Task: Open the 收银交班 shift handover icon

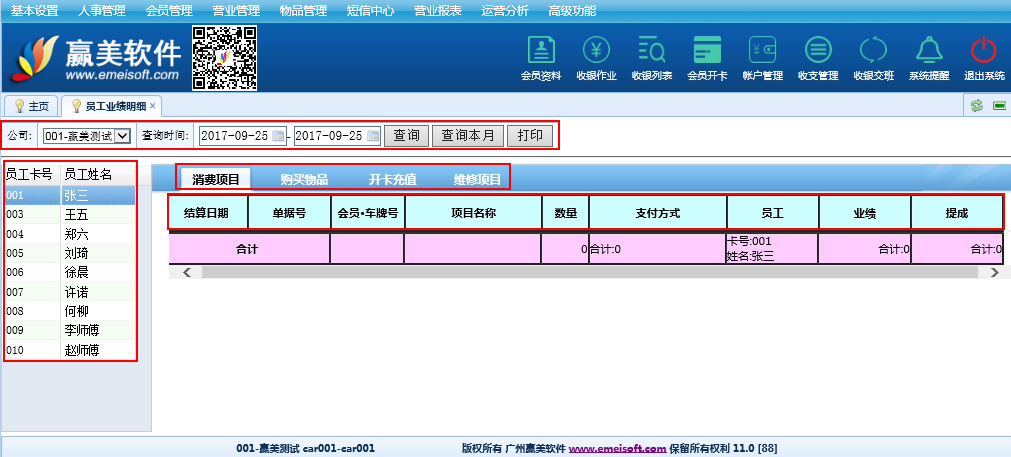Action: [873, 50]
